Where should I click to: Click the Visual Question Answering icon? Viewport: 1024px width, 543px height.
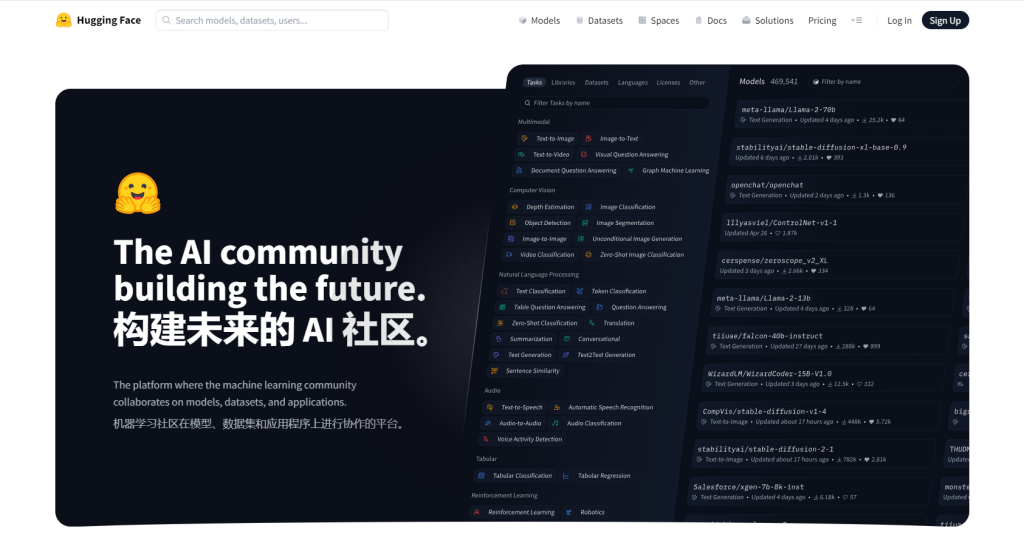click(x=583, y=155)
